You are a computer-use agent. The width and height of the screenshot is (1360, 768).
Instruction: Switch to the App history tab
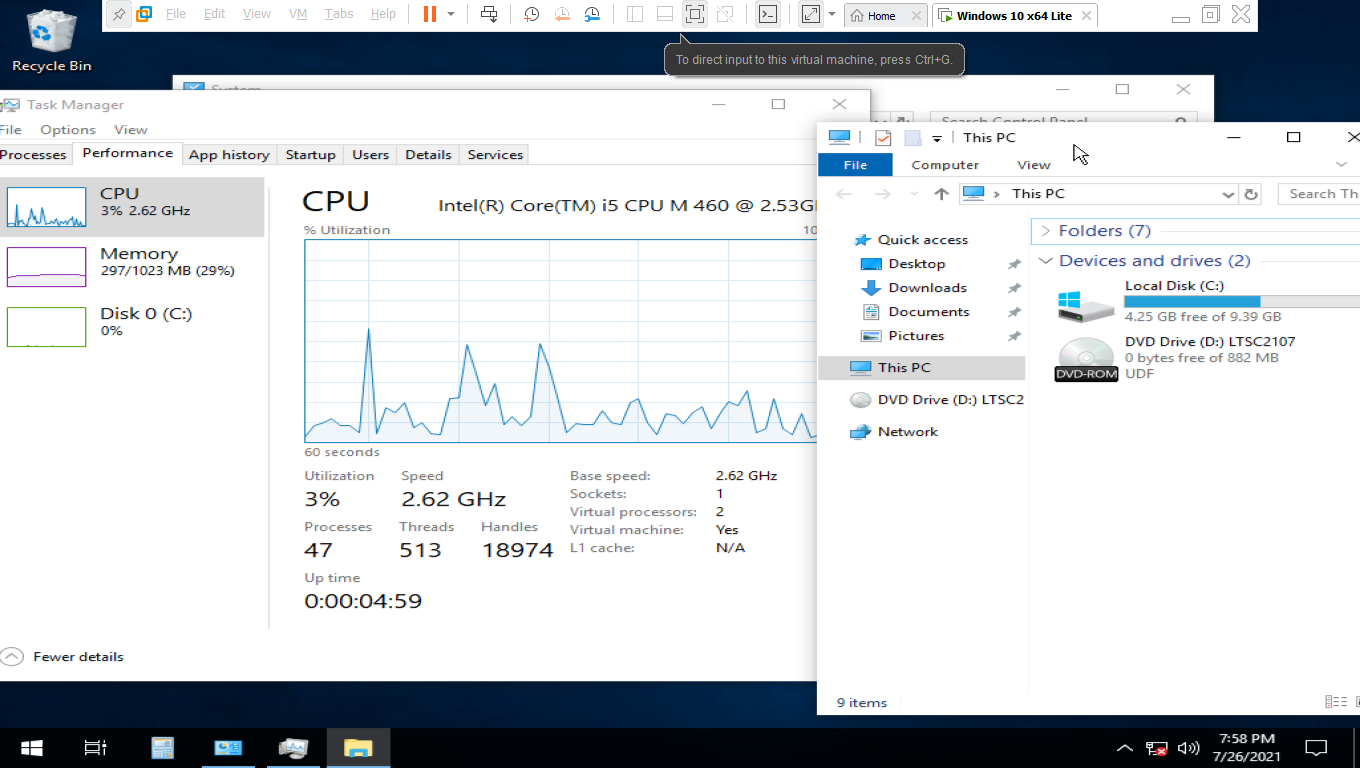(x=229, y=155)
